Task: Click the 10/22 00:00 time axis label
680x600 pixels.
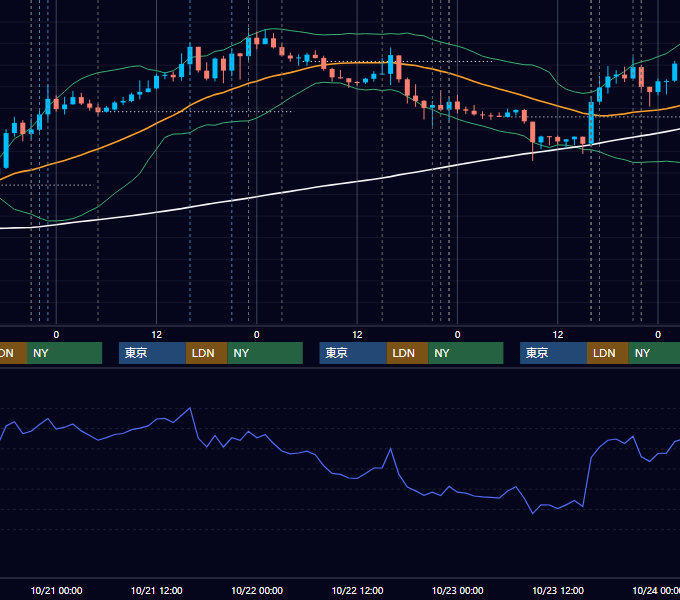Action: (x=257, y=590)
